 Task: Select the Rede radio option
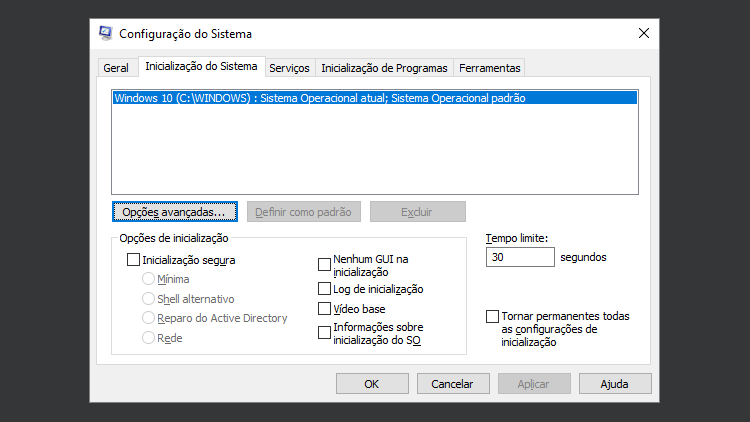(148, 338)
